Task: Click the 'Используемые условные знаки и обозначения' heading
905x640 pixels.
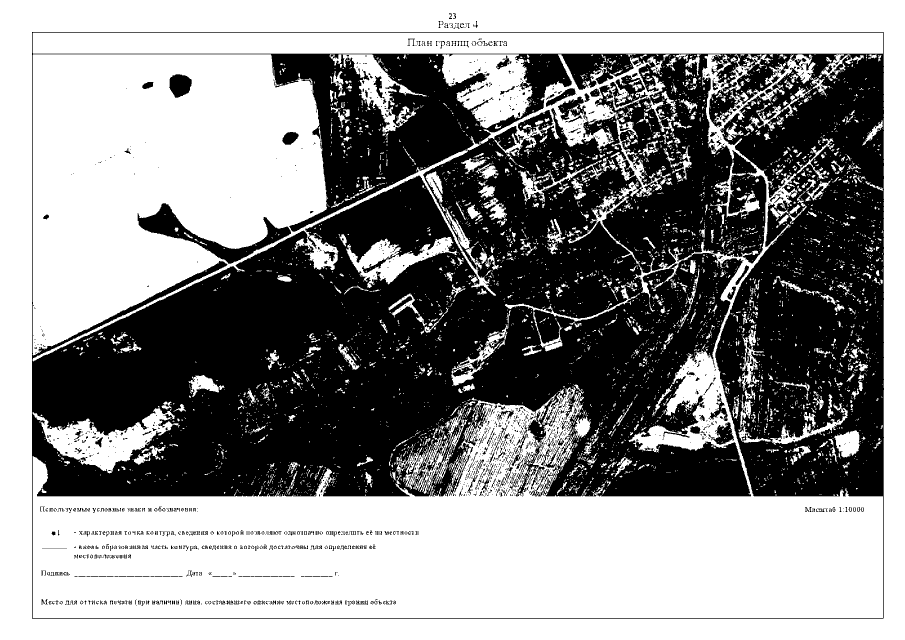Action: pos(119,510)
